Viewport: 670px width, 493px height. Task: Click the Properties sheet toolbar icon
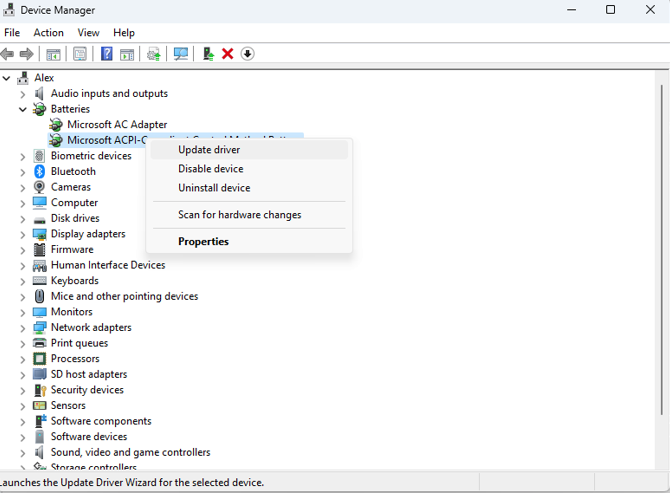coord(80,54)
